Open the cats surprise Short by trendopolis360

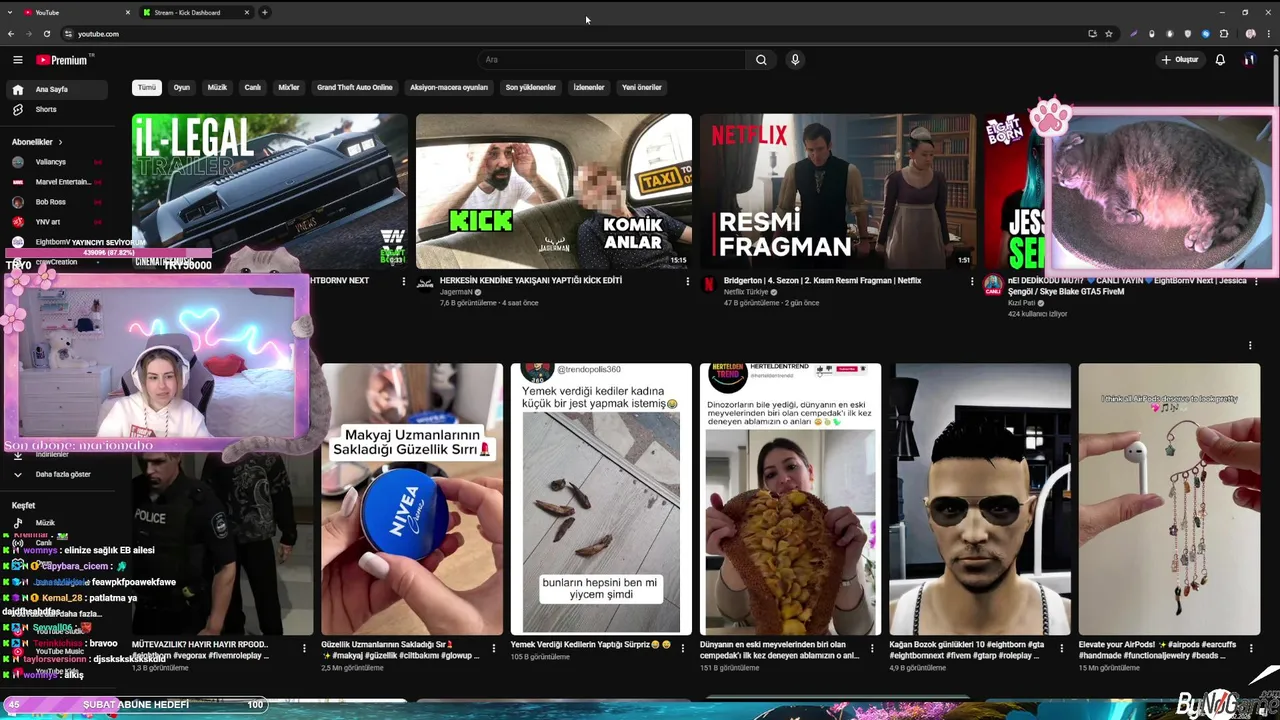[601, 499]
